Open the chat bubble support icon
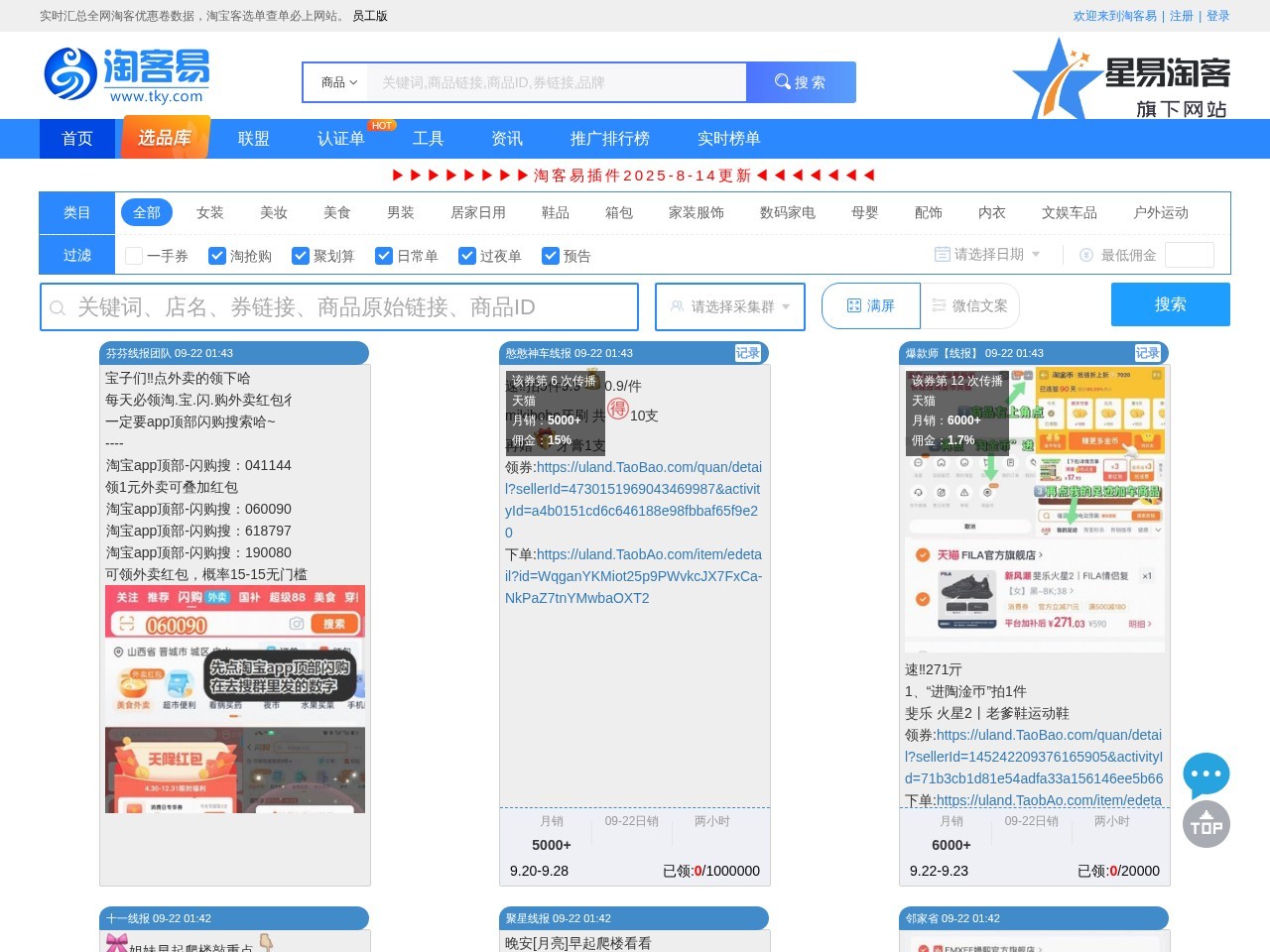 pos(1206,775)
